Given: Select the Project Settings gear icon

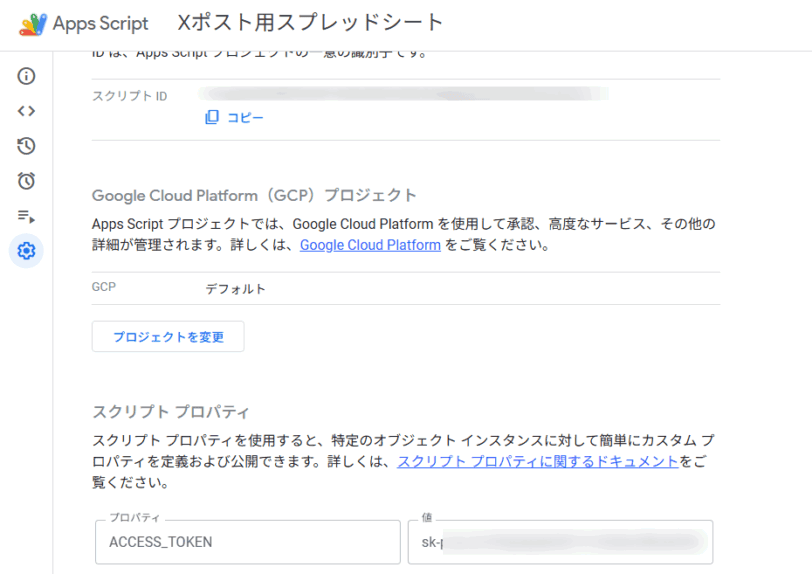Looking at the screenshot, I should (x=26, y=251).
